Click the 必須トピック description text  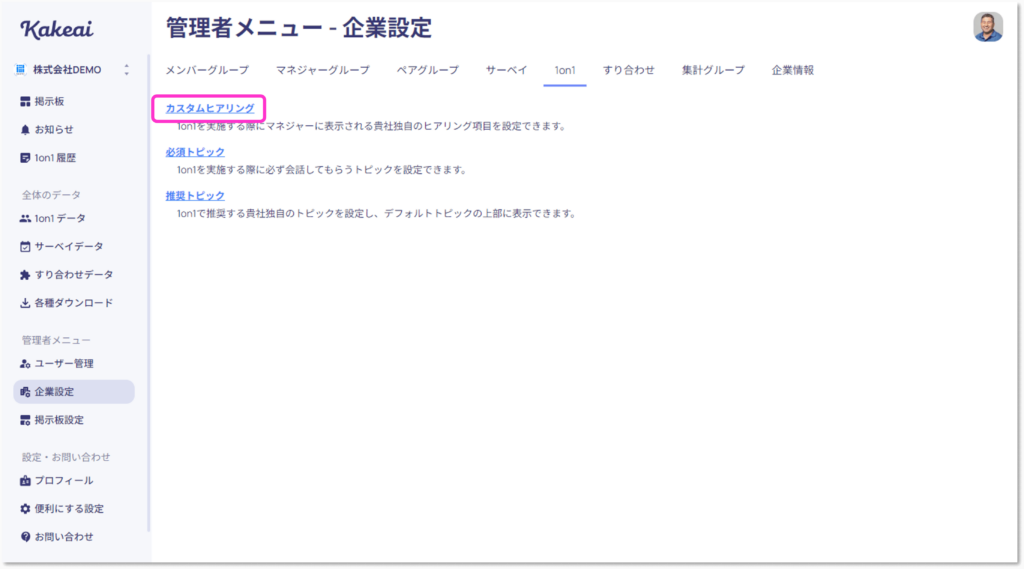coord(322,170)
